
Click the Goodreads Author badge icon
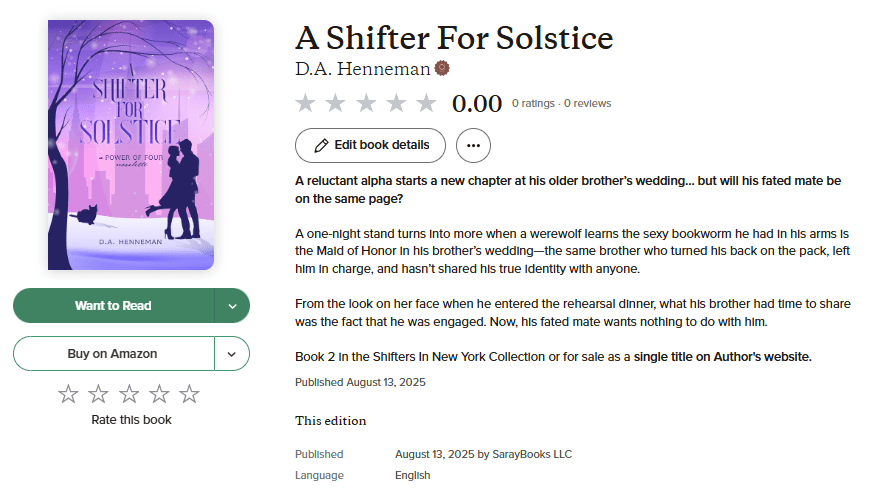(442, 69)
